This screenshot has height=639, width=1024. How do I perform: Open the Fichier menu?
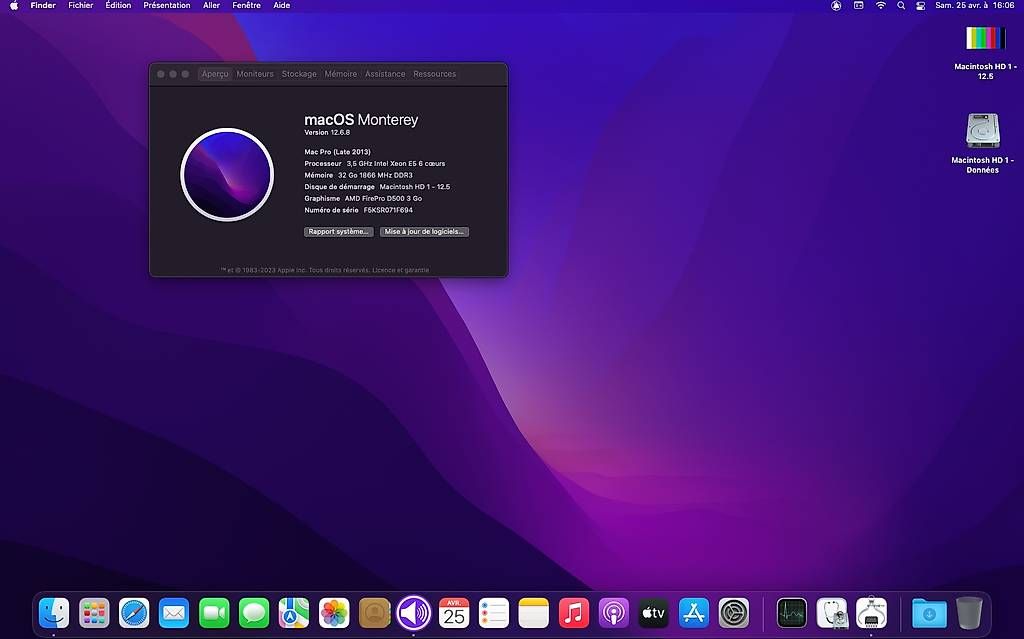[80, 5]
